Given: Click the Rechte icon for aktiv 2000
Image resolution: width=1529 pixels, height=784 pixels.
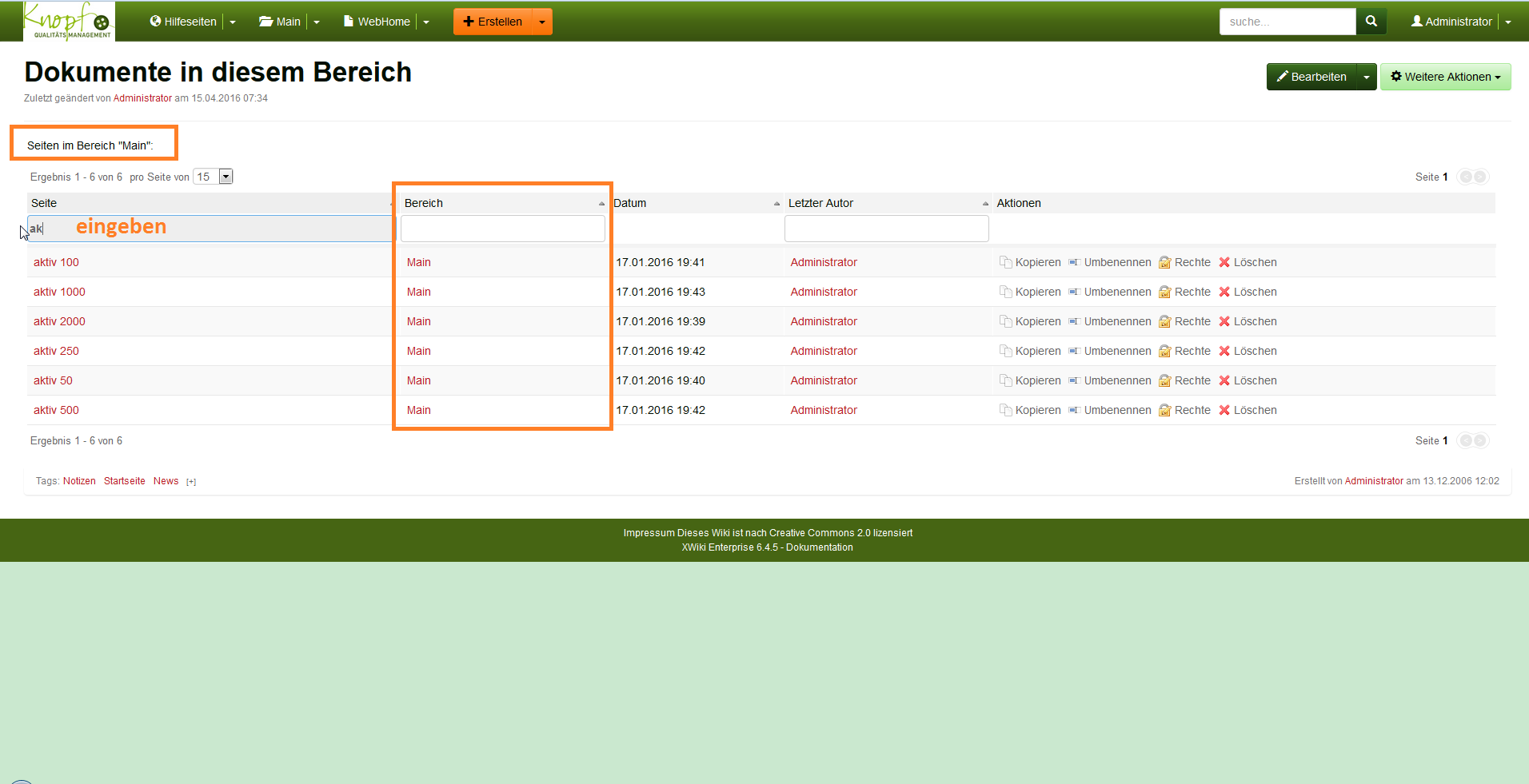Looking at the screenshot, I should pos(1164,321).
